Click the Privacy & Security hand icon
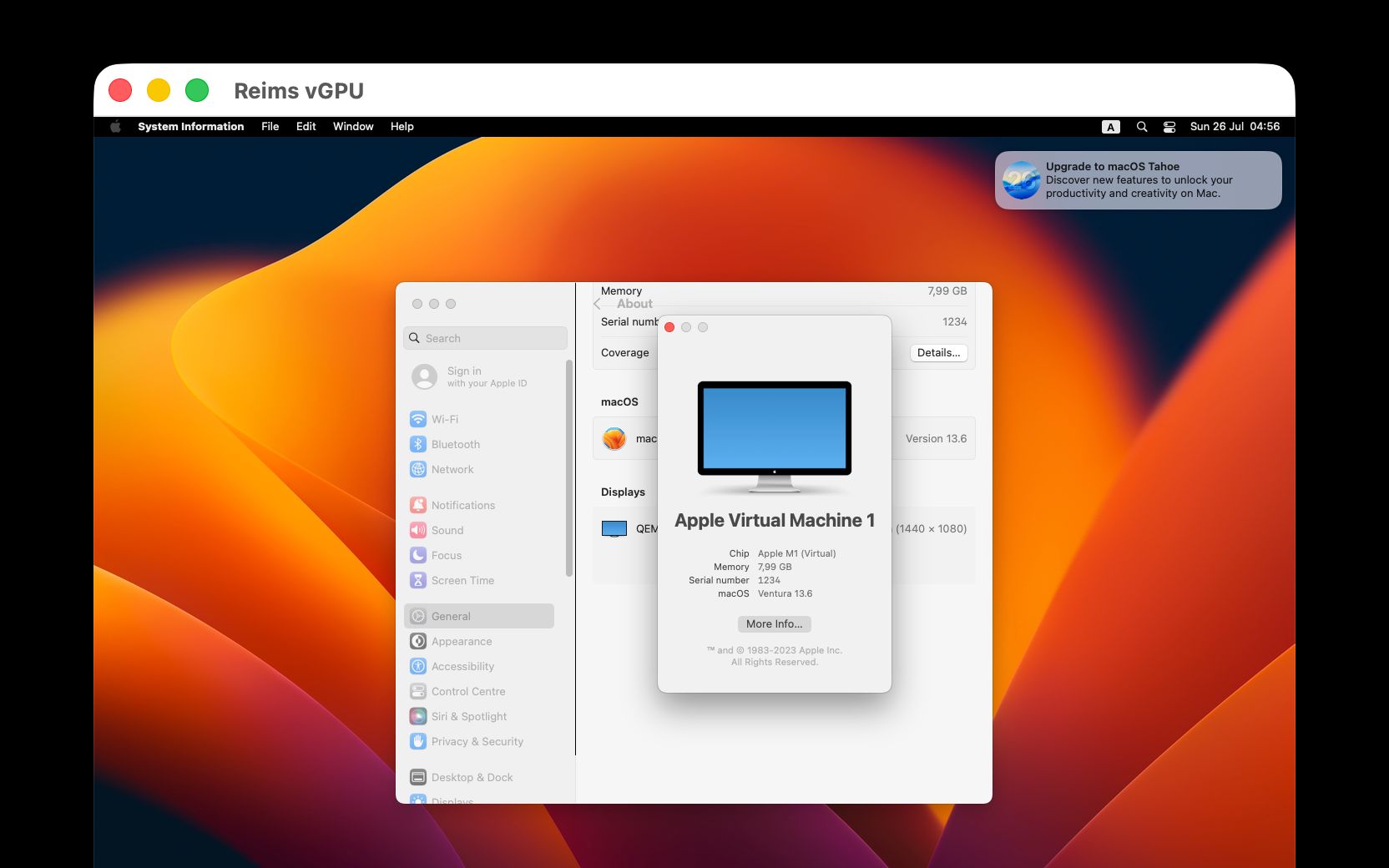Screen dimensions: 1389x868 point(418,741)
